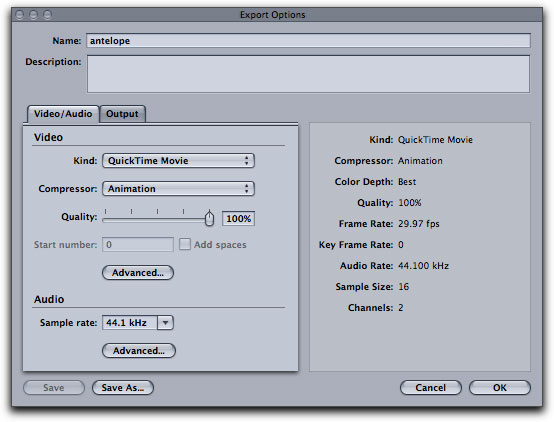Open the Compressor Animation dropdown

point(178,189)
